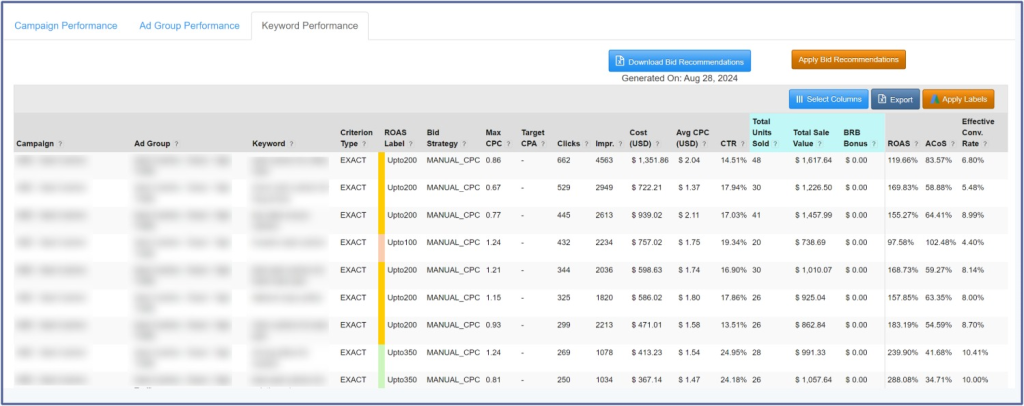
Task: Click the help icon beside Criterion Type
Action: click(x=364, y=144)
